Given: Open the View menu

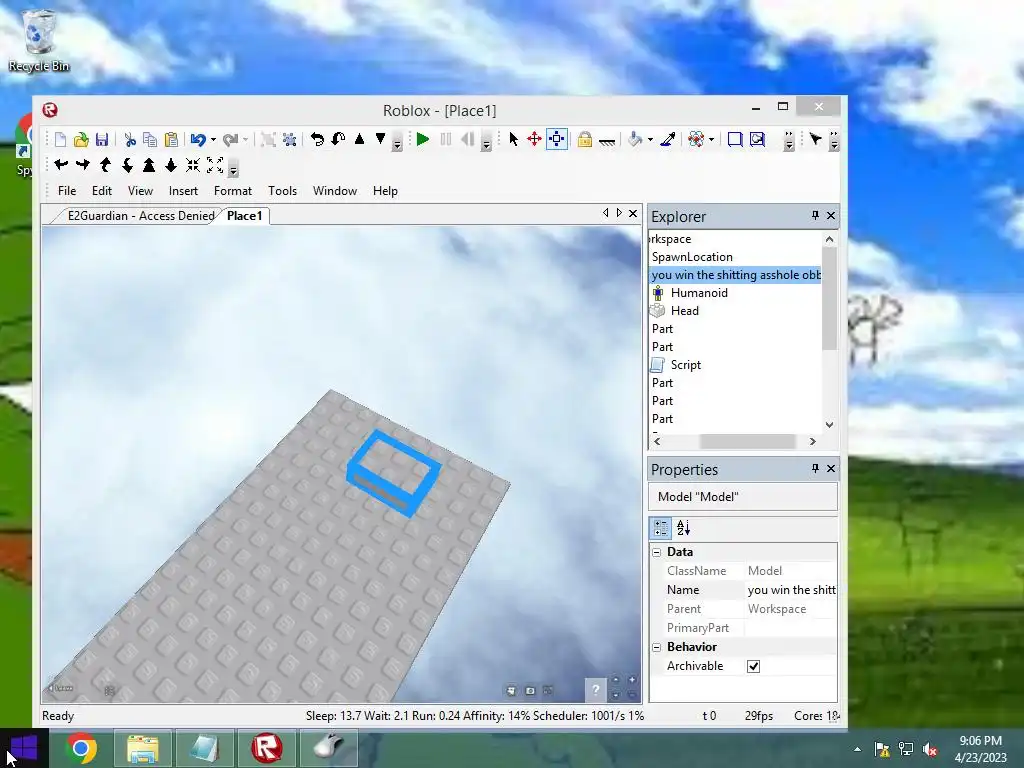Looking at the screenshot, I should 140,191.
